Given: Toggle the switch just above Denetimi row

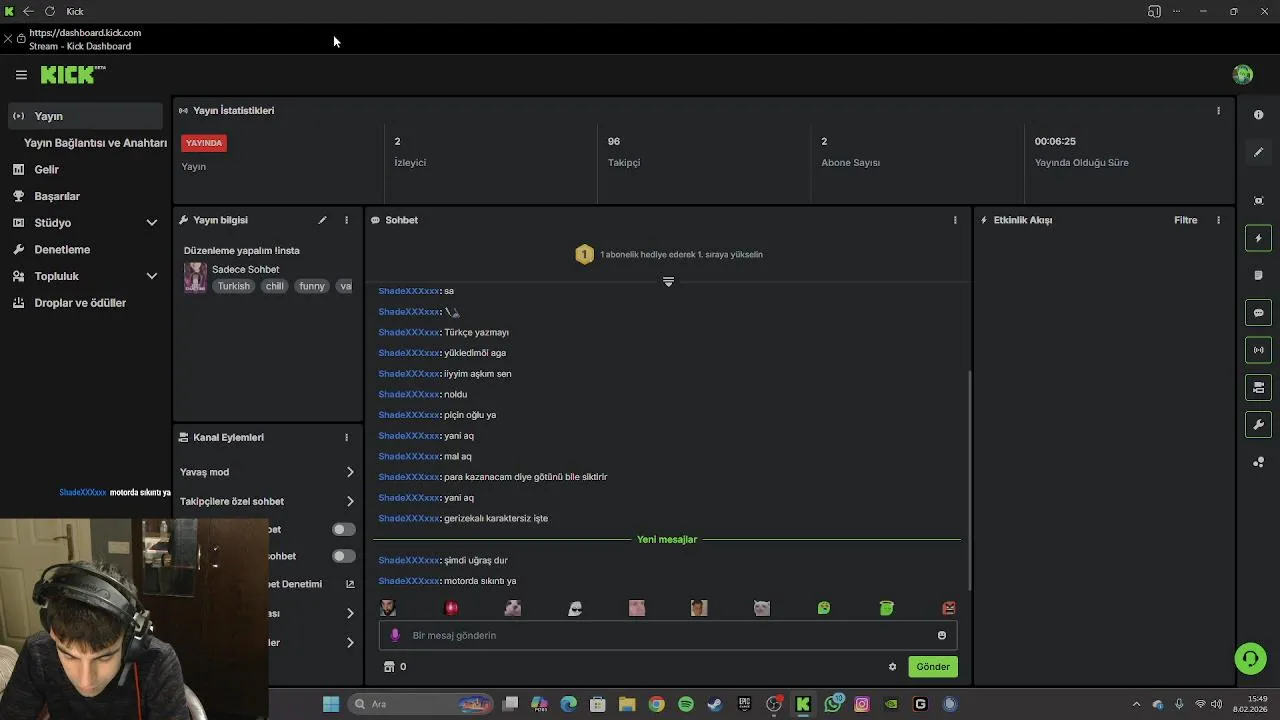Looking at the screenshot, I should [343, 556].
